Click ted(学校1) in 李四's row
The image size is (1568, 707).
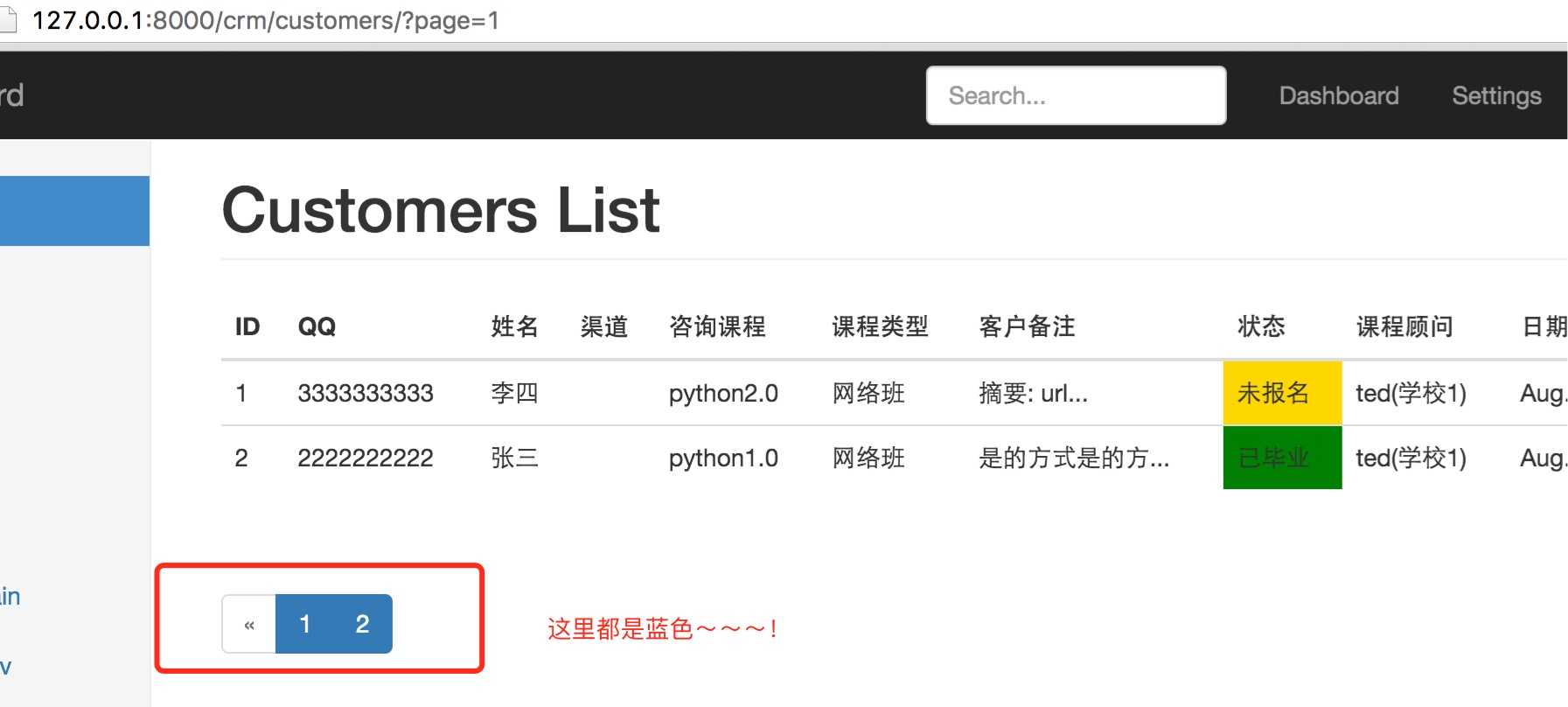point(1411,393)
